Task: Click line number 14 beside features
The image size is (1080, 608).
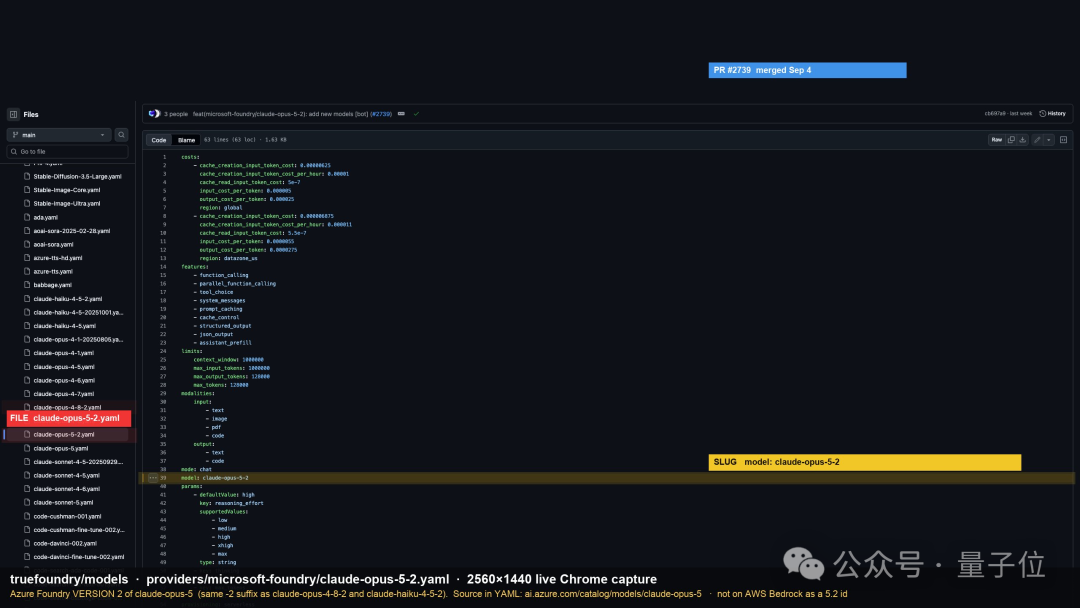Action: coord(163,266)
